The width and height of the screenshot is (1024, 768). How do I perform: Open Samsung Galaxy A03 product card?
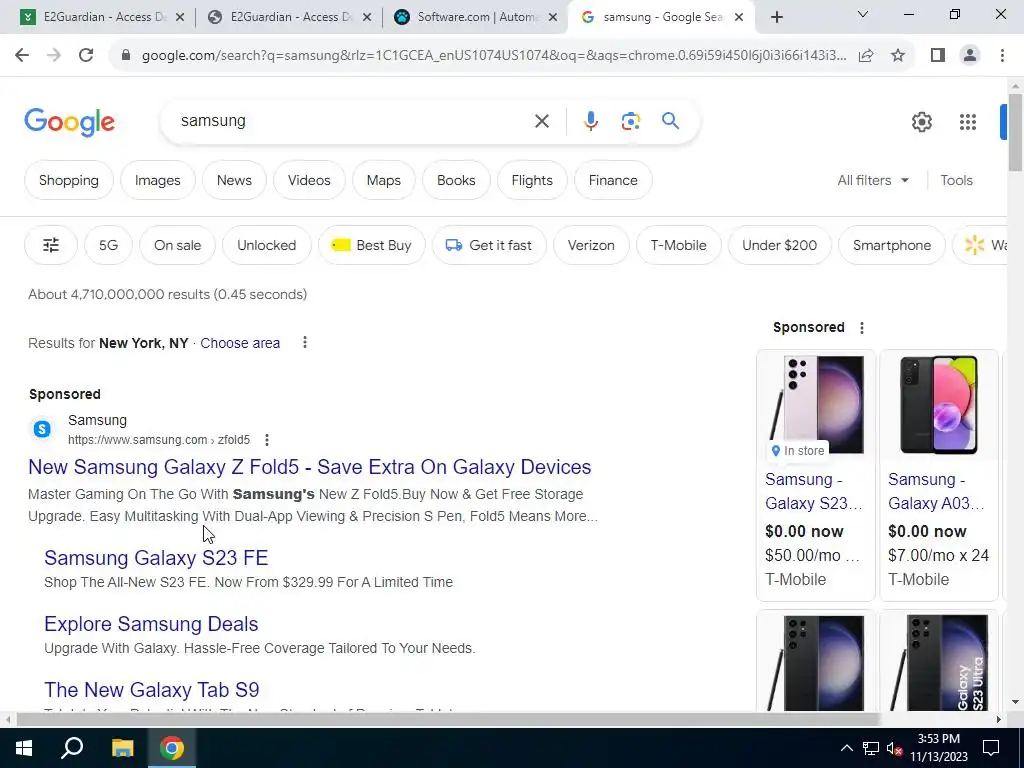(x=938, y=475)
